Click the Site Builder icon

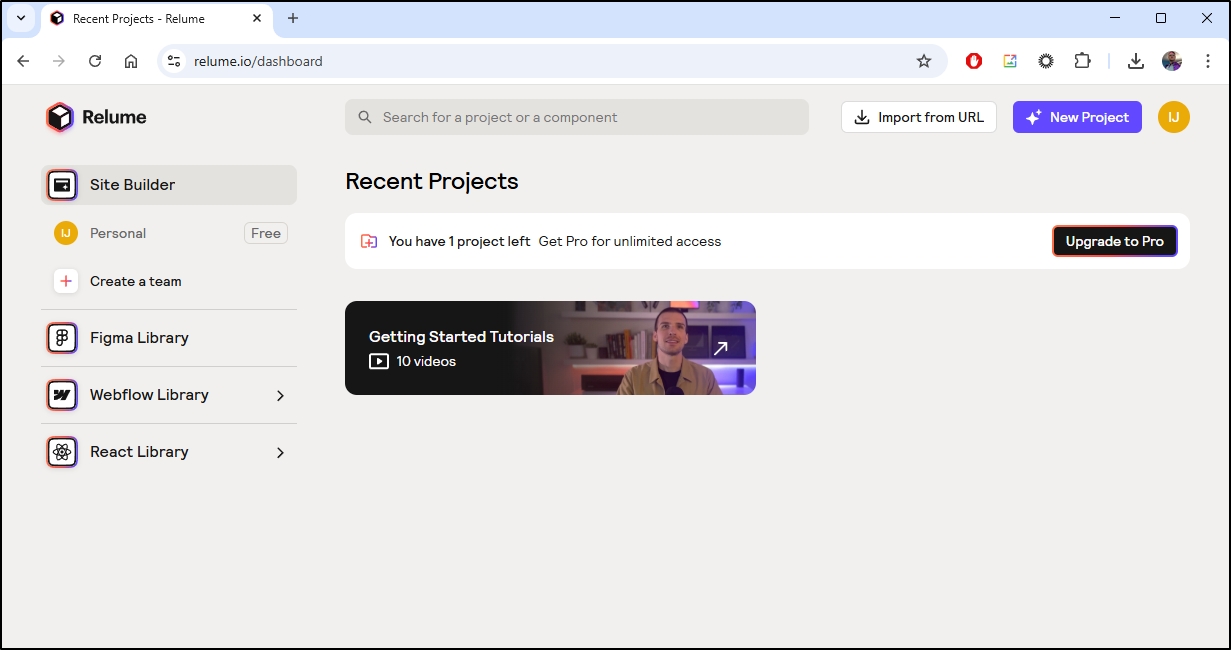point(62,185)
